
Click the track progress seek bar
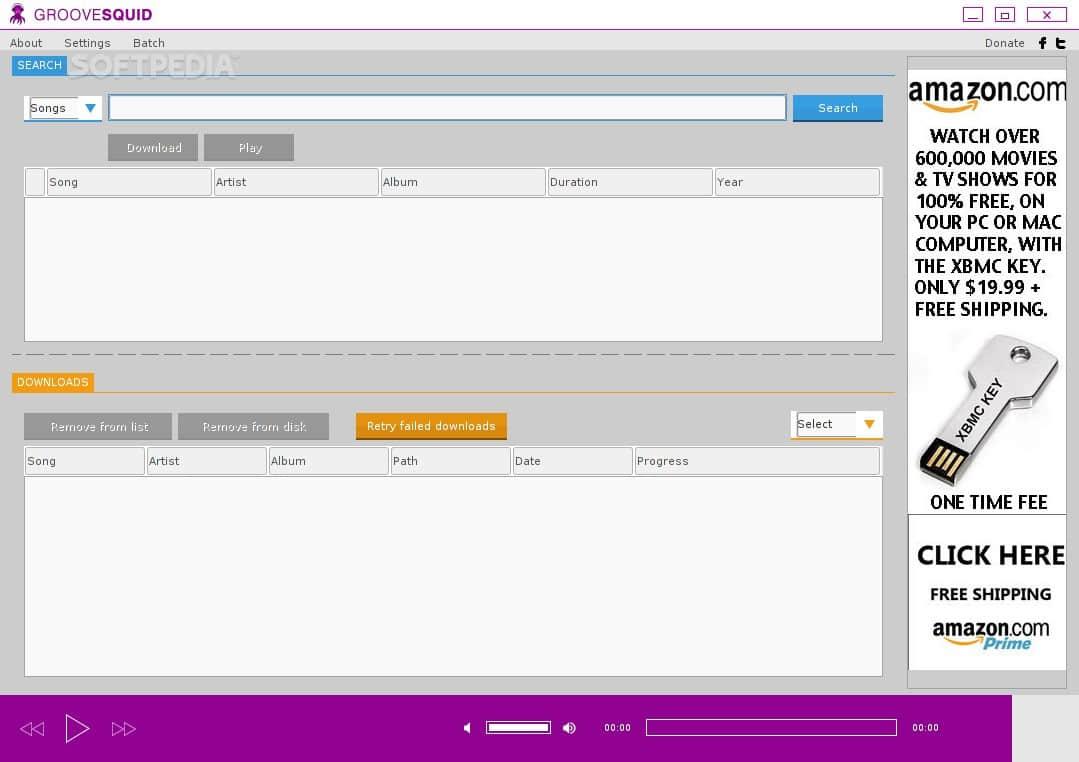[770, 728]
